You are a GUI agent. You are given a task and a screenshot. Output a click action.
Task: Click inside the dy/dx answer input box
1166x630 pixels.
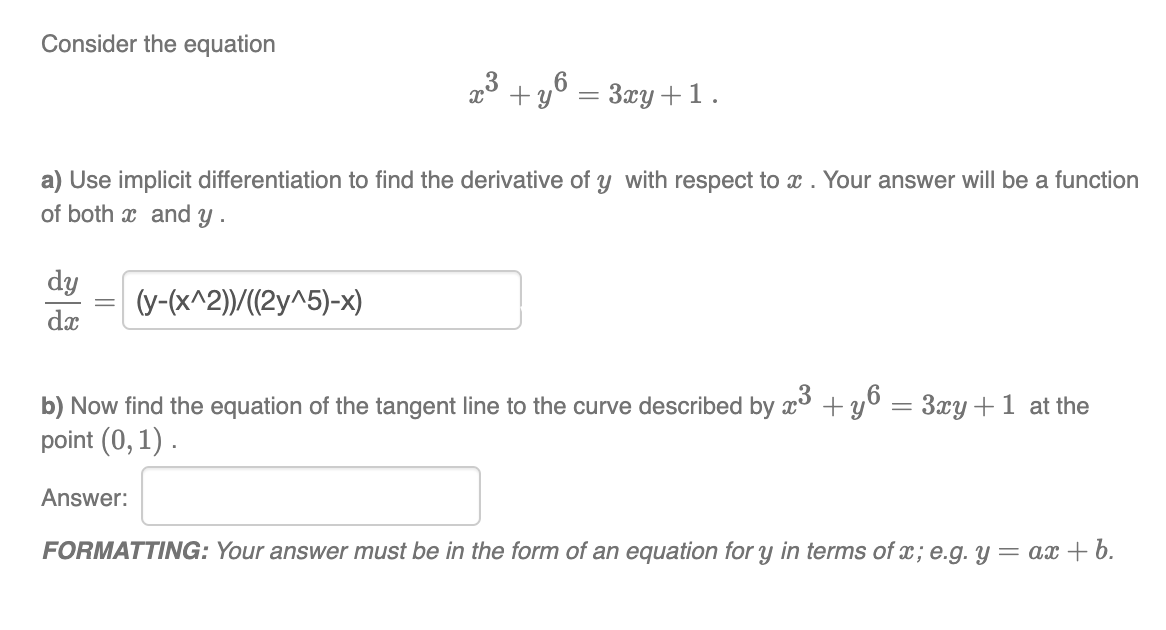pyautogui.click(x=320, y=300)
